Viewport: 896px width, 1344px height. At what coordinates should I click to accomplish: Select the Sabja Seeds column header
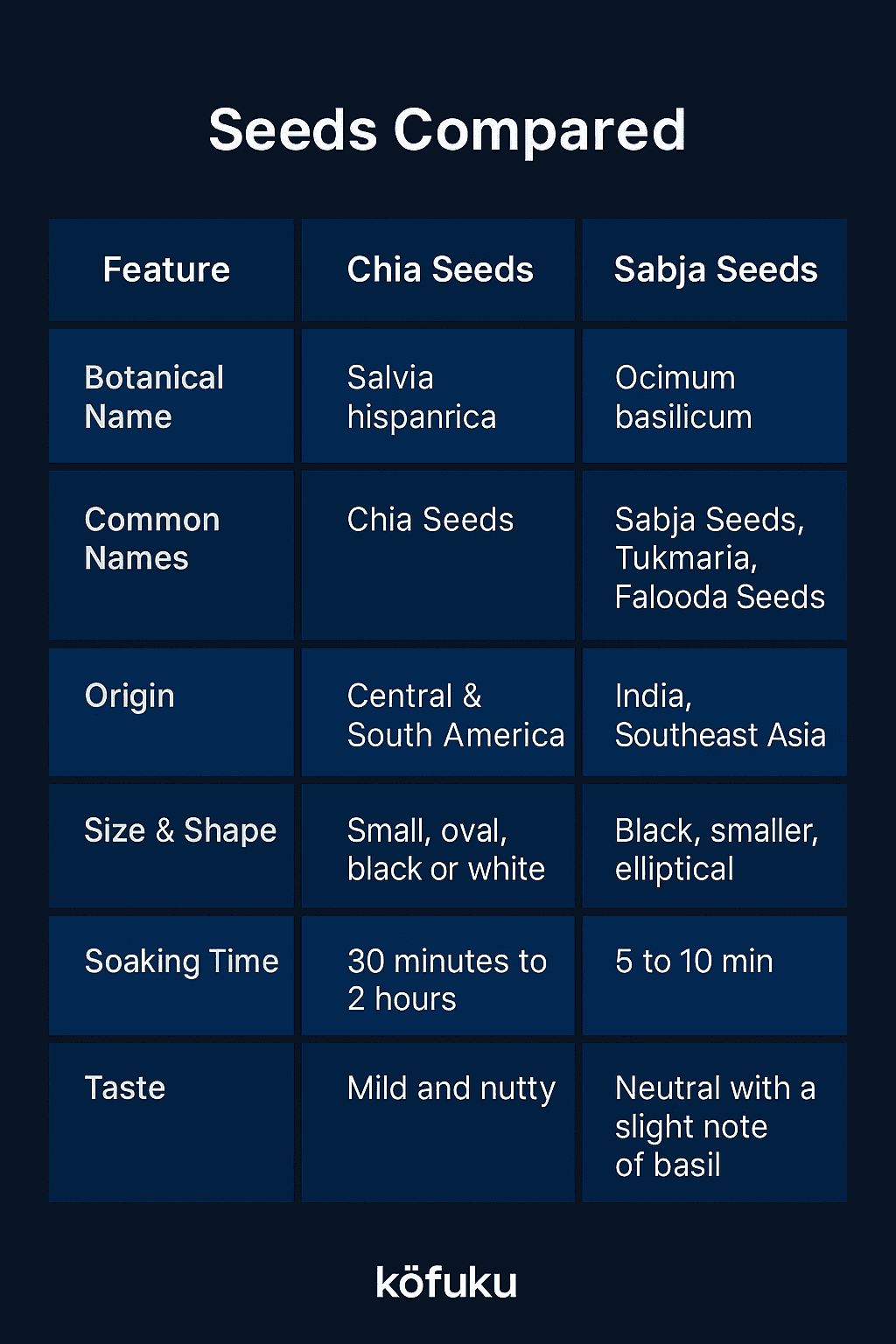[715, 270]
